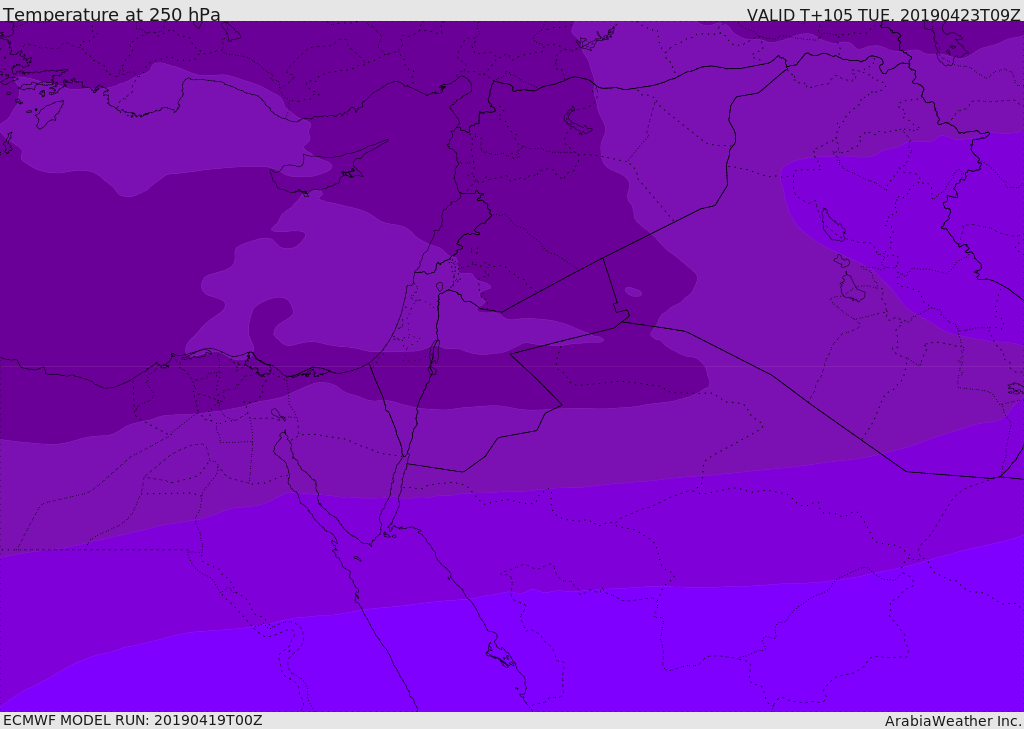Image resolution: width=1024 pixels, height=729 pixels.
Task: Click the 'ArabiaWeather Inc.' credit text
Action: click(953, 721)
